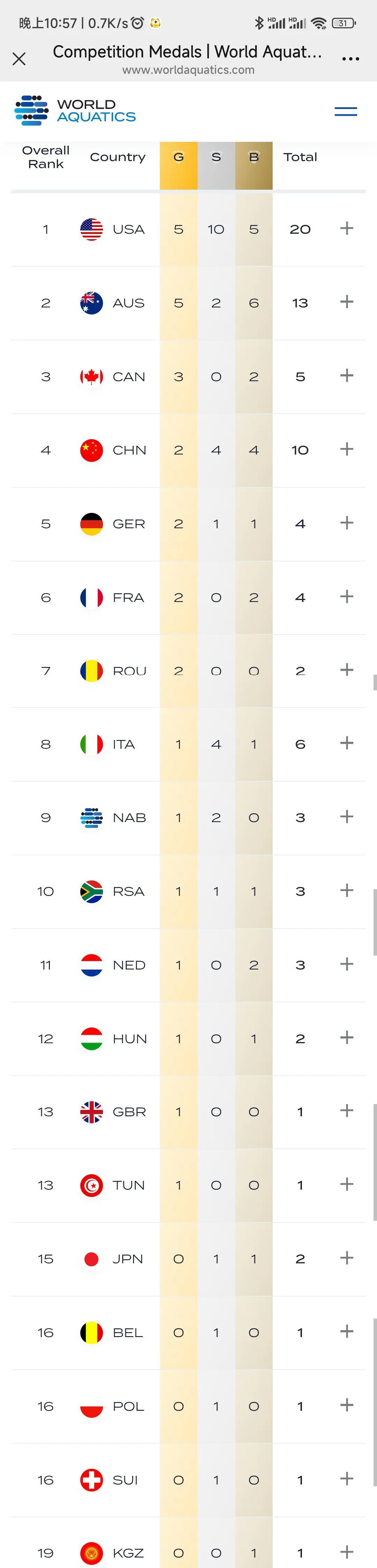Select the NAB neutral athletes flag icon
Screen dimensions: 377x1568
pos(91,818)
